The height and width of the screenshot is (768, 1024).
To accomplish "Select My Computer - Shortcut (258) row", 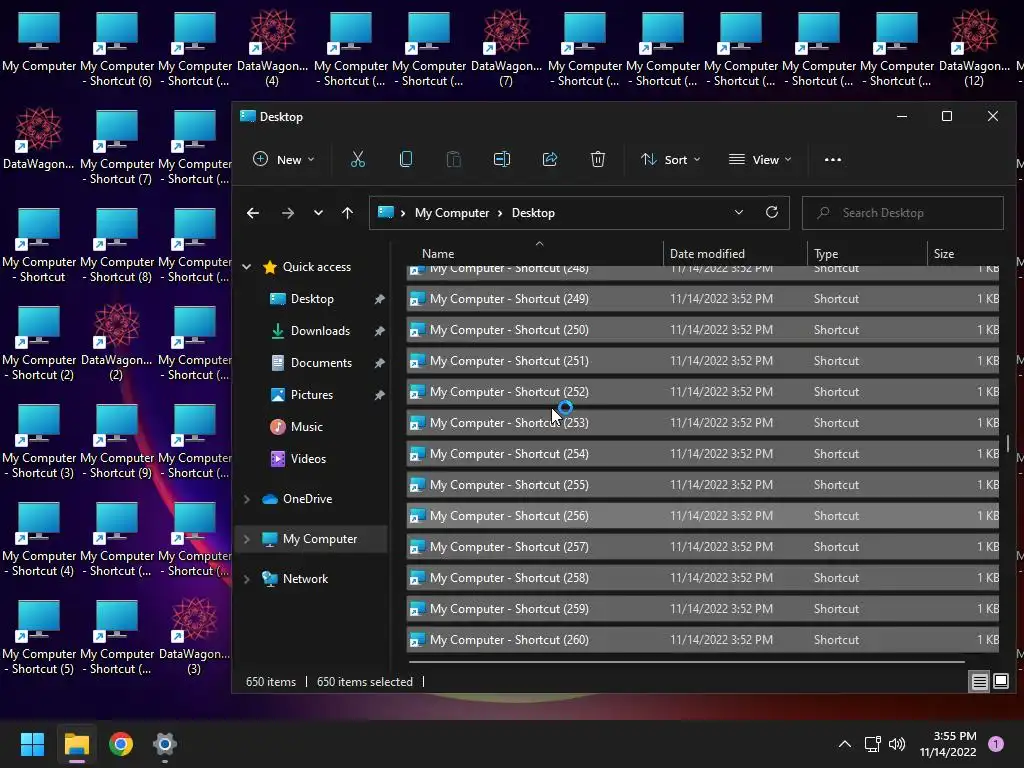I will click(x=703, y=578).
